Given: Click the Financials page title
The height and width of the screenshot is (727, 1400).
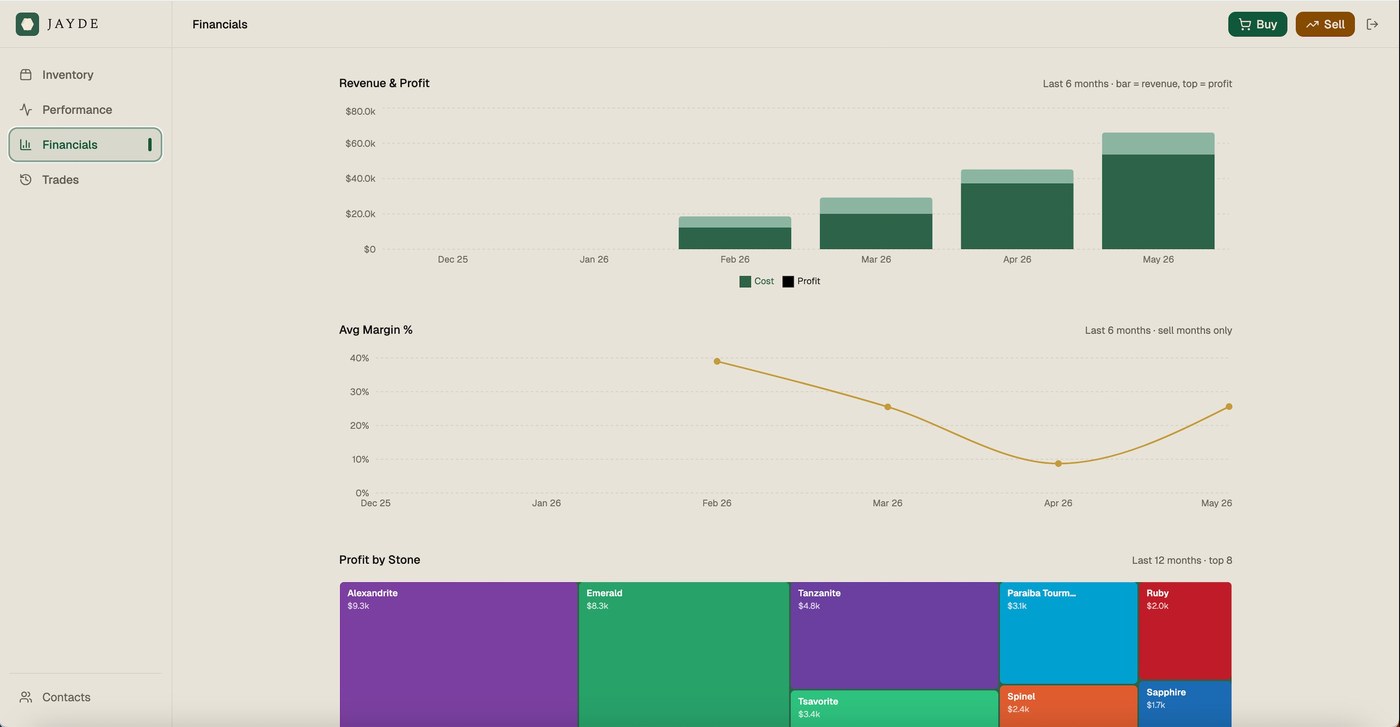Looking at the screenshot, I should point(220,24).
